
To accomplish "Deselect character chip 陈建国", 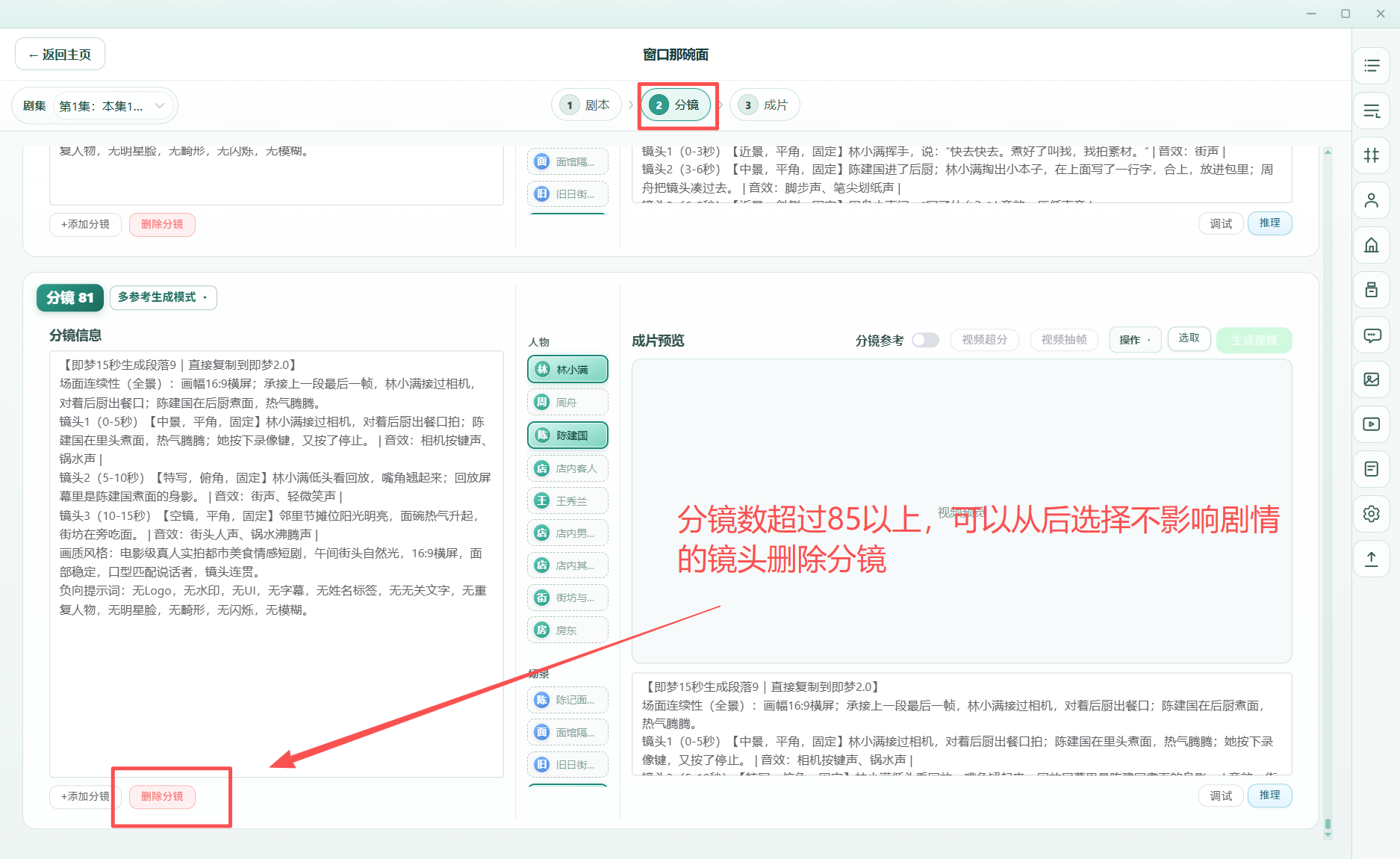I will [567, 435].
